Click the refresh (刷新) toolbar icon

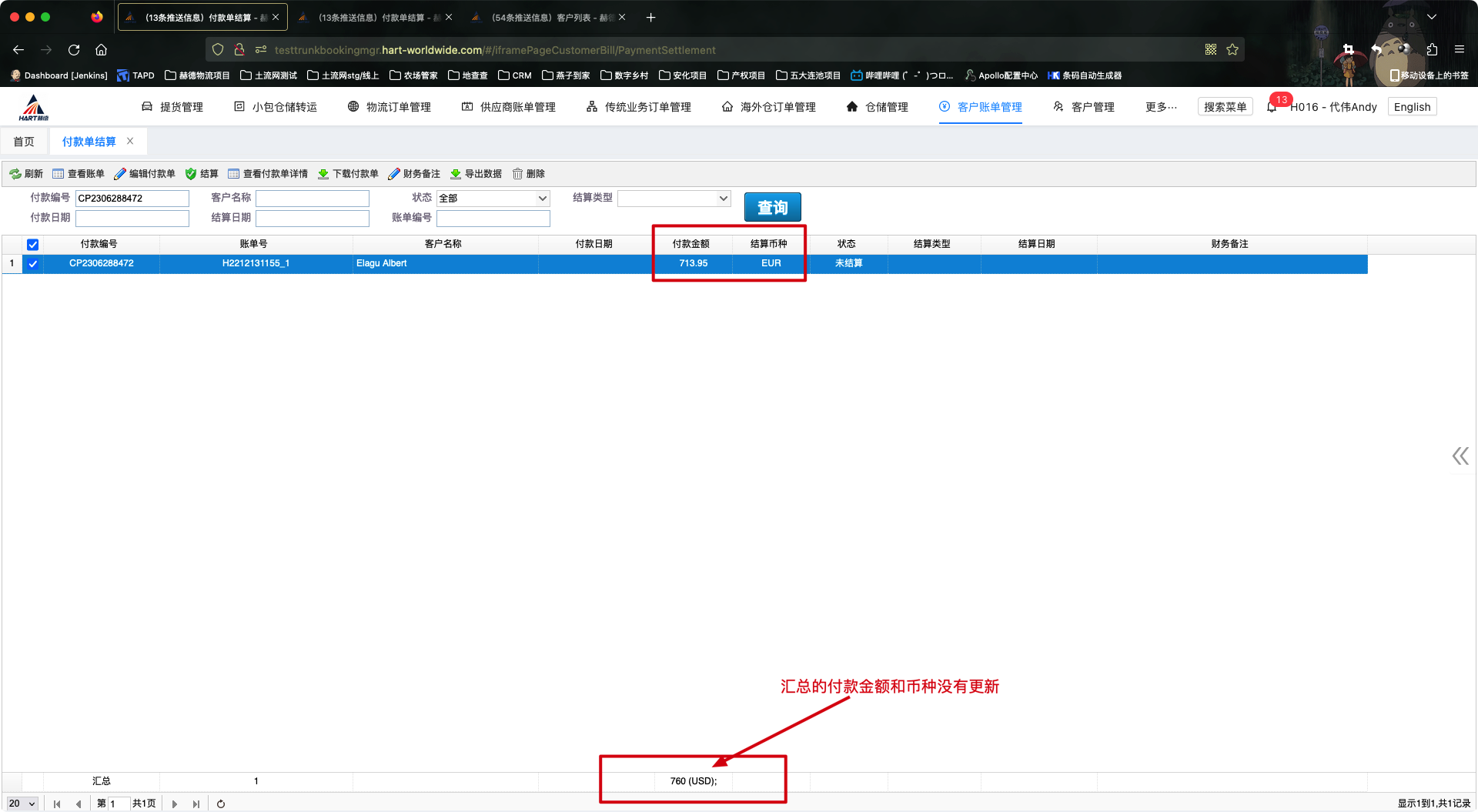click(x=15, y=174)
